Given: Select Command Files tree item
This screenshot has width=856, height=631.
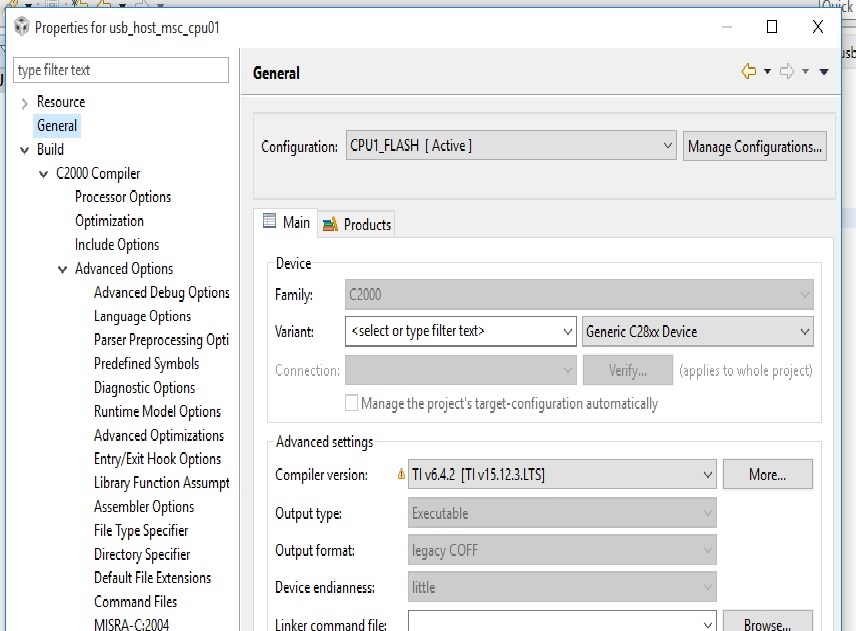Looking at the screenshot, I should [x=135, y=602].
